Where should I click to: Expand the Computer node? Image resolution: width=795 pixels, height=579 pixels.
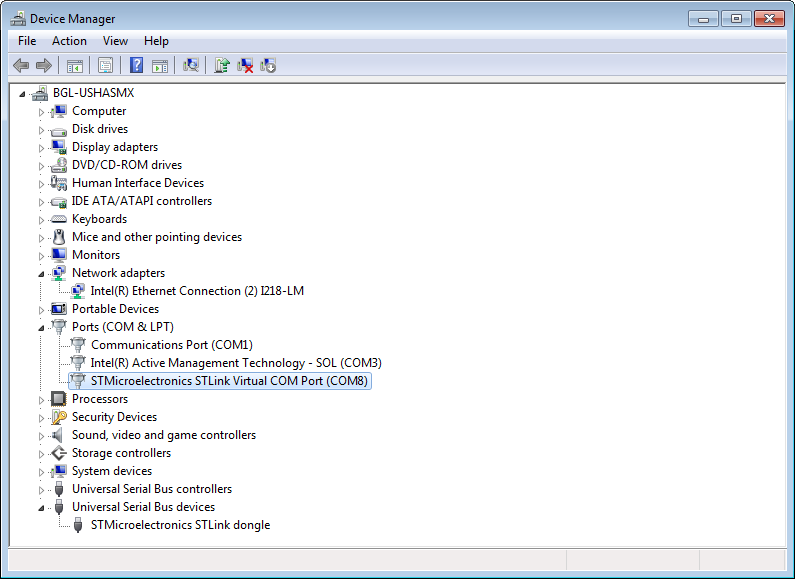41,112
